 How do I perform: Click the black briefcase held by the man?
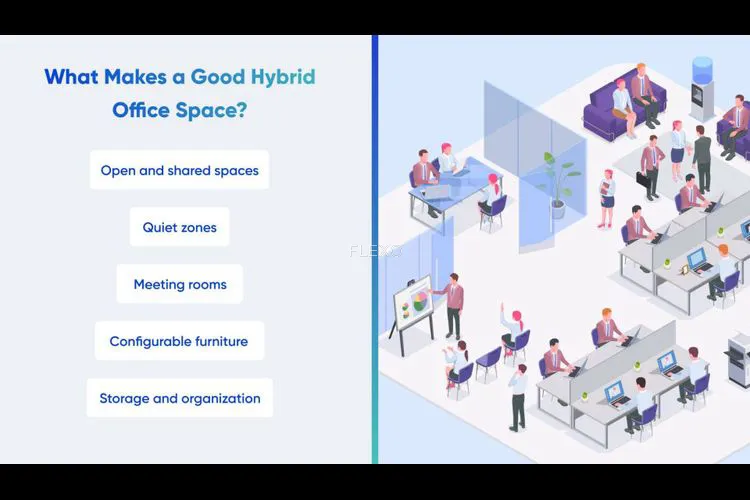click(643, 178)
